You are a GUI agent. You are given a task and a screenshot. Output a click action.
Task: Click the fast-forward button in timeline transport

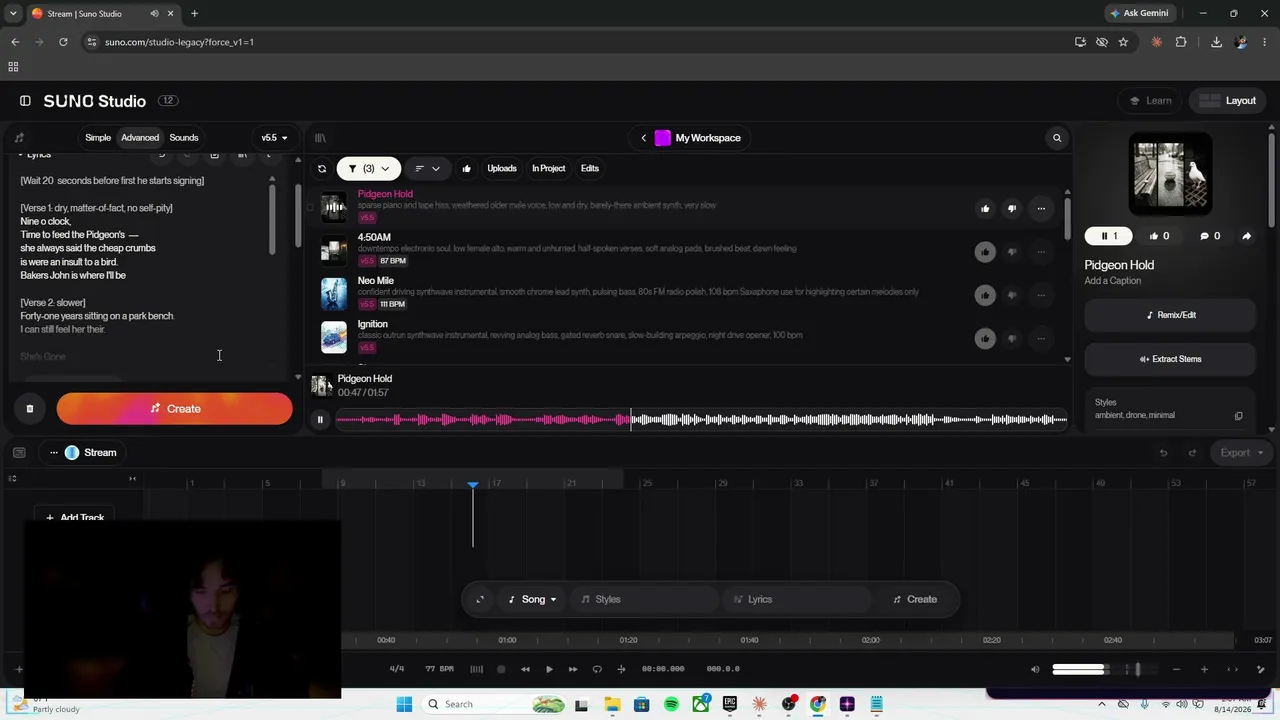coord(573,669)
